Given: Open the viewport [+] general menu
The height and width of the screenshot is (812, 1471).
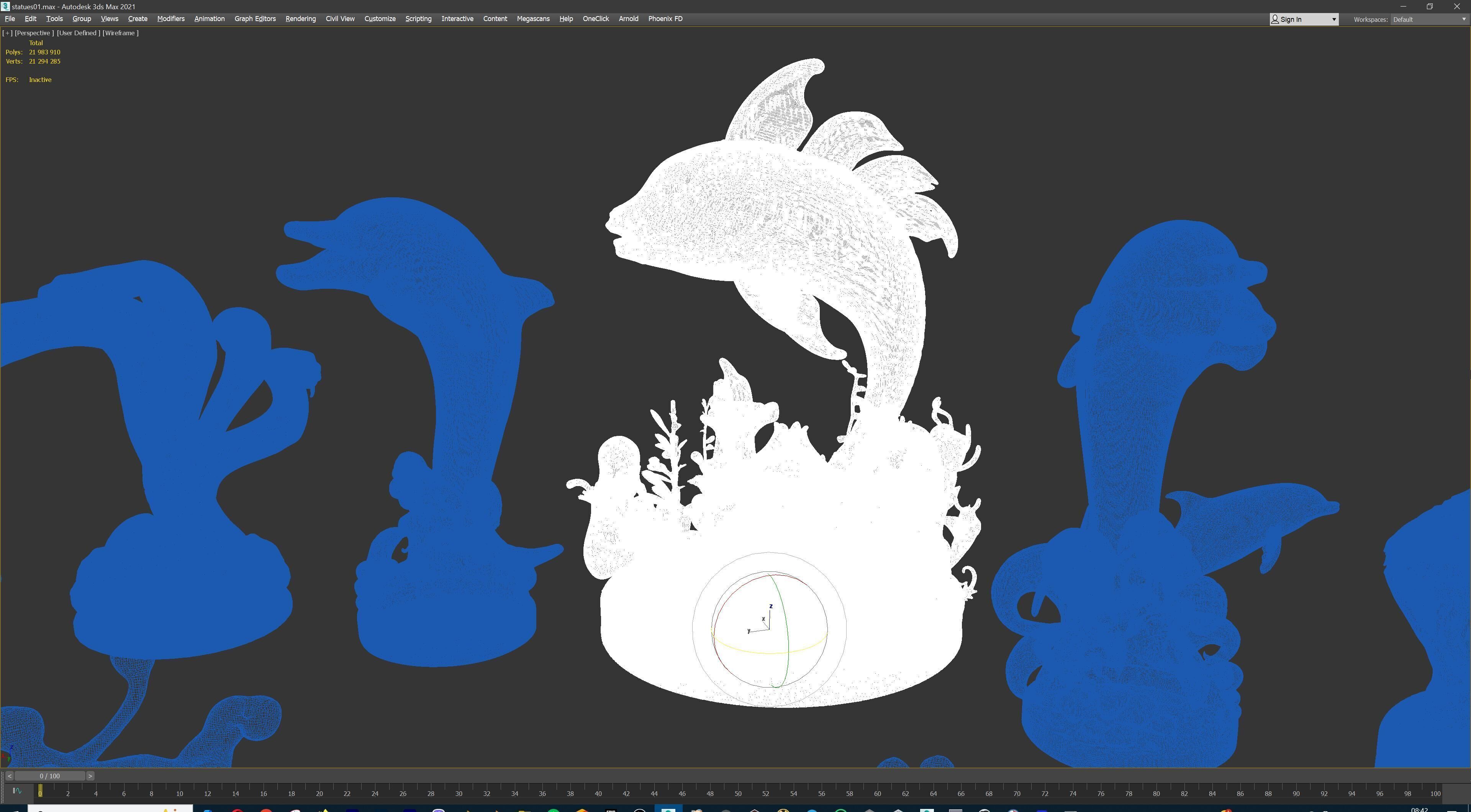Looking at the screenshot, I should pos(7,33).
